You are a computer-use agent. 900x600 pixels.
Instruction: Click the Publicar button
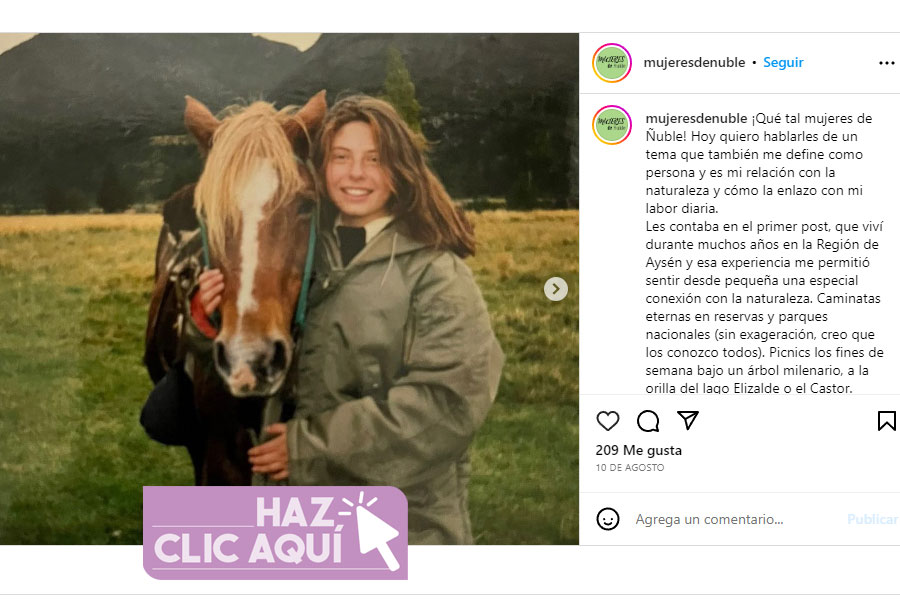(872, 519)
